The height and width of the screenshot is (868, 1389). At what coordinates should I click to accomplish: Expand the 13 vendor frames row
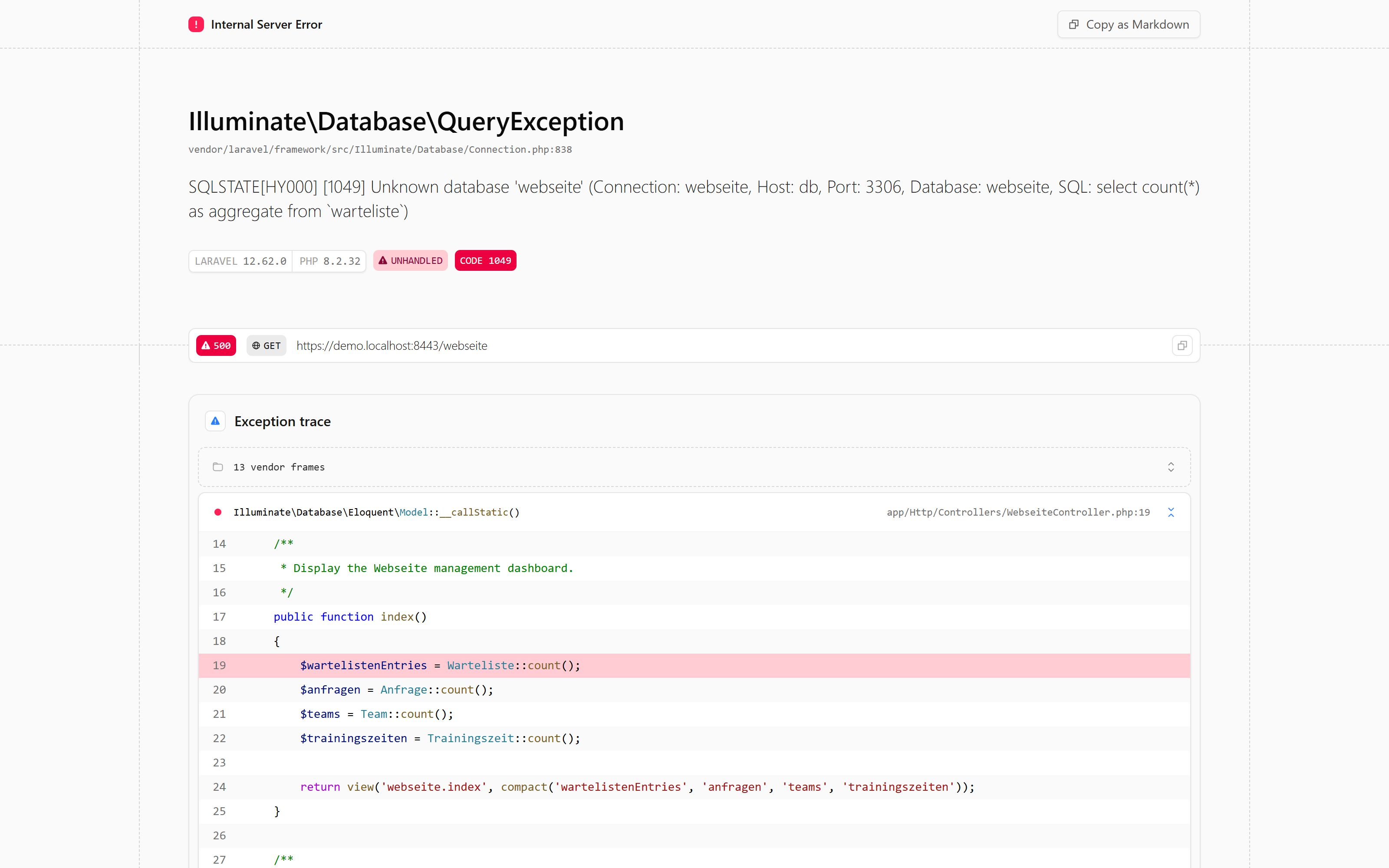pyautogui.click(x=694, y=467)
